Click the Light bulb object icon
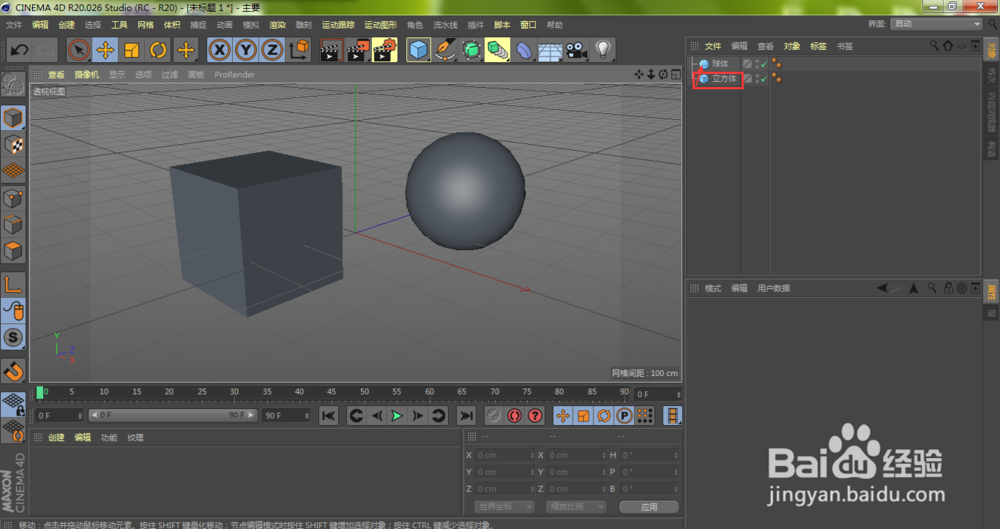Viewport: 1000px width, 529px height. point(603,50)
